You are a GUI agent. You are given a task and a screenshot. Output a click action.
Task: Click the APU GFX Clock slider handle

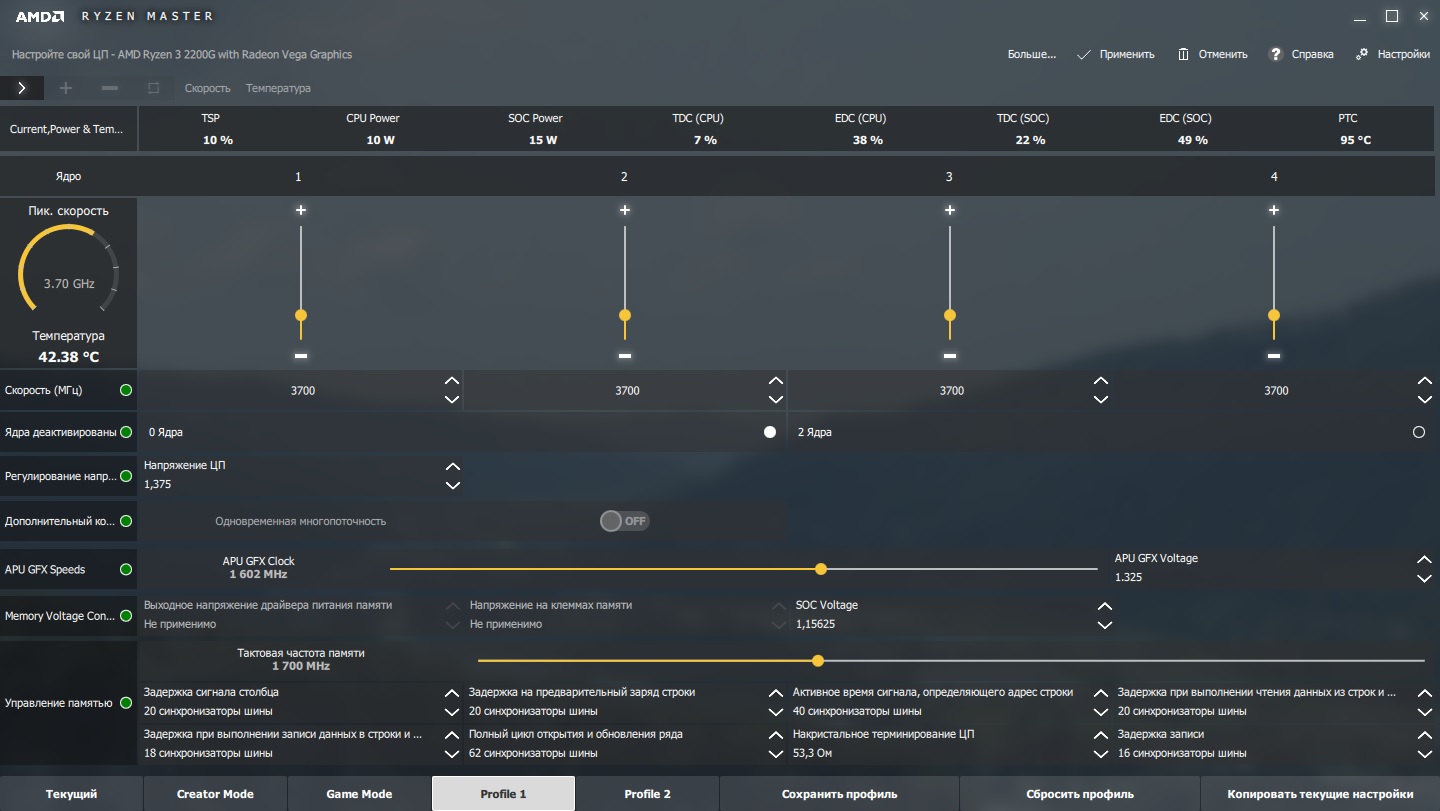pyautogui.click(x=821, y=569)
